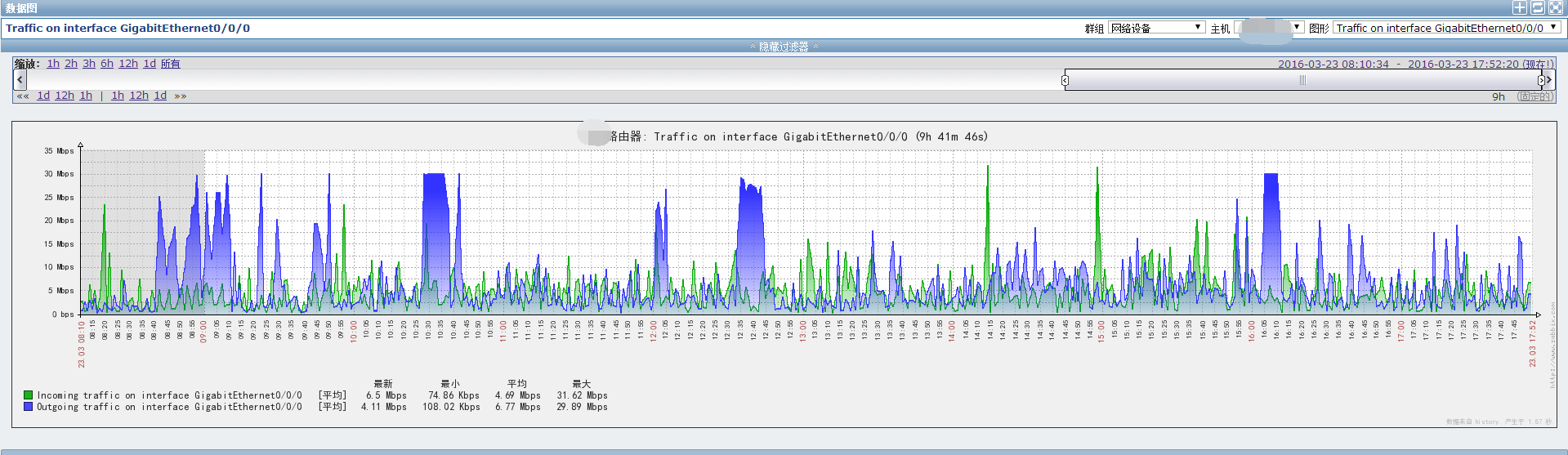Open the 主机 host dropdown
The width and height of the screenshot is (1568, 455).
click(1268, 28)
